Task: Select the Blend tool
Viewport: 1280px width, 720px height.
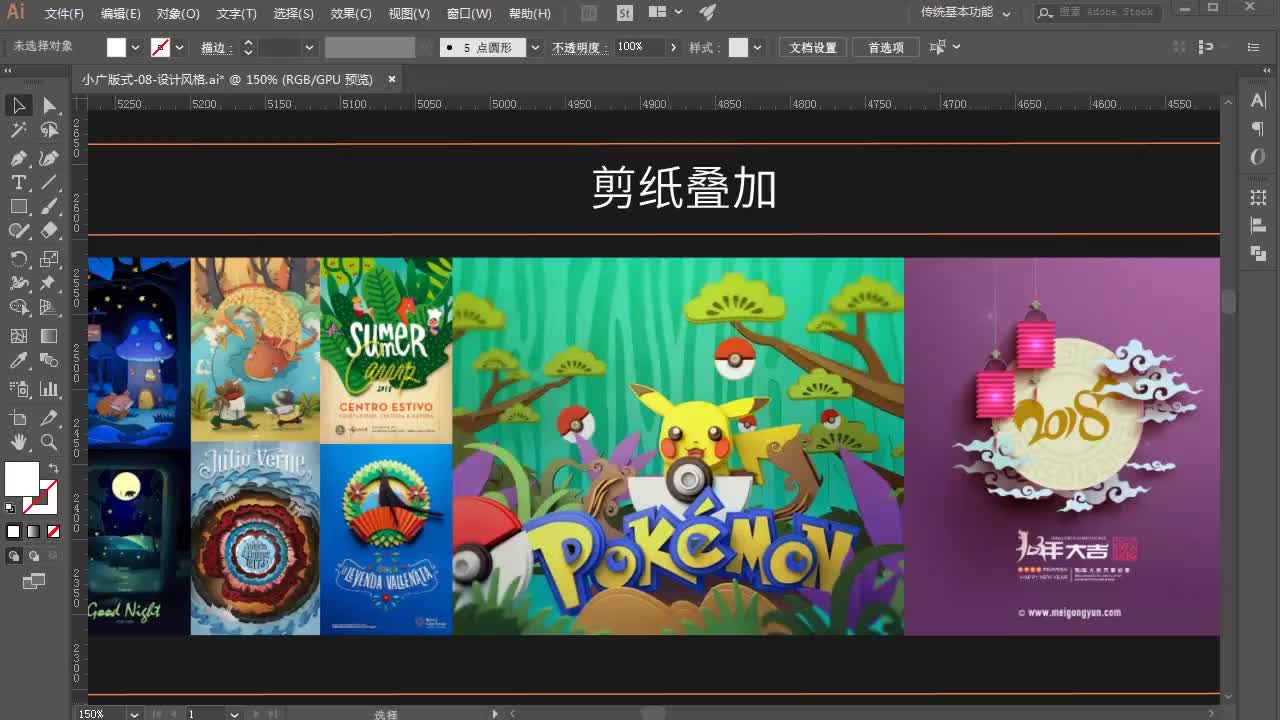Action: pos(49,360)
